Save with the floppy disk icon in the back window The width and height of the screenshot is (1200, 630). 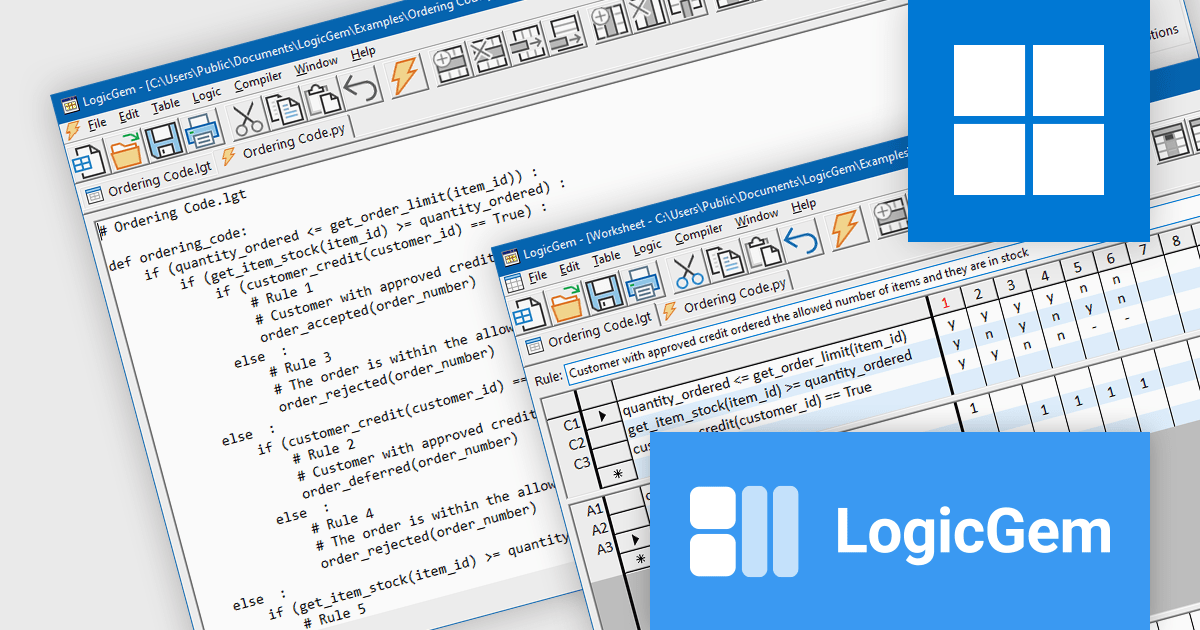point(164,140)
